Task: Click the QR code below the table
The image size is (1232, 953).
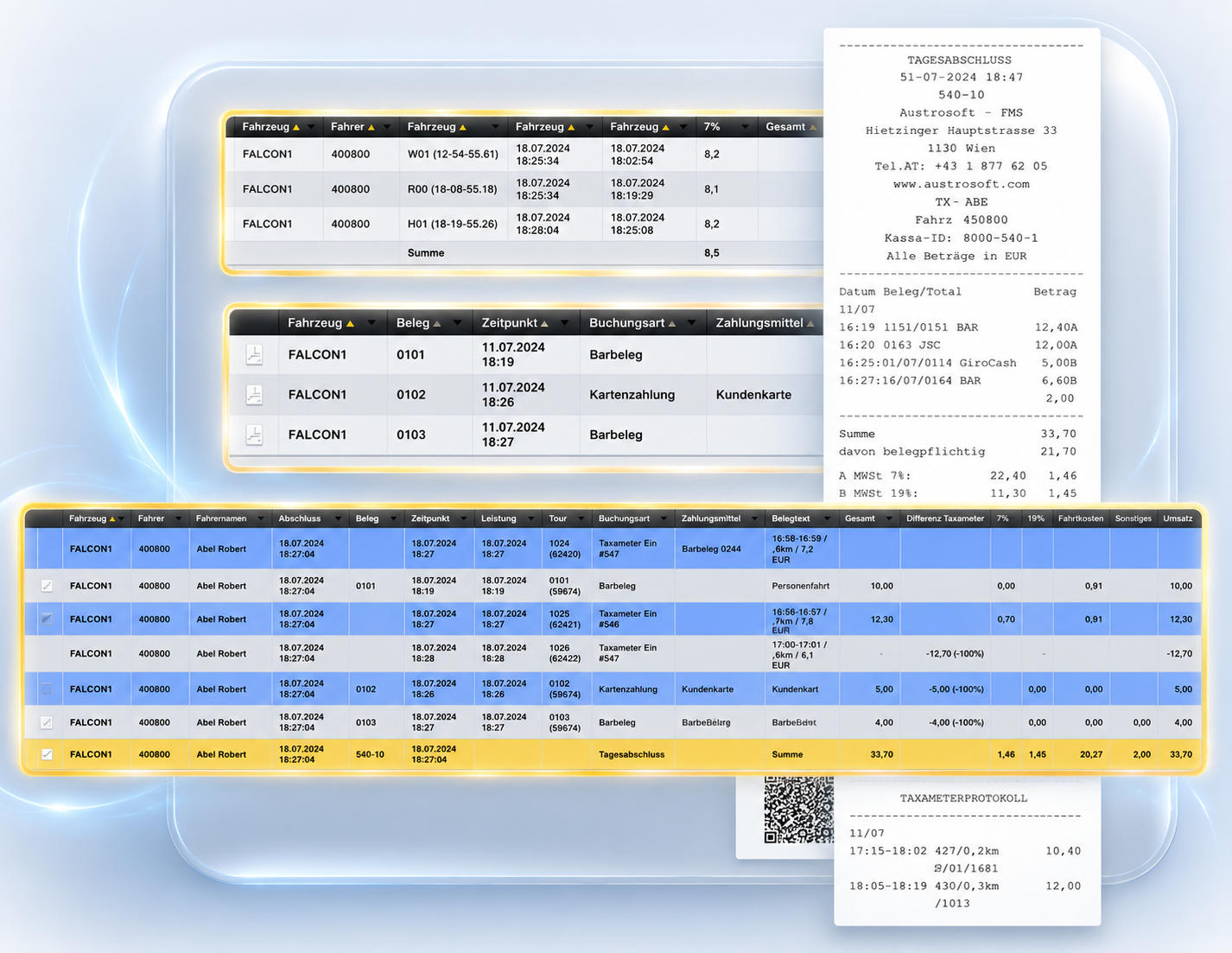Action: (798, 810)
